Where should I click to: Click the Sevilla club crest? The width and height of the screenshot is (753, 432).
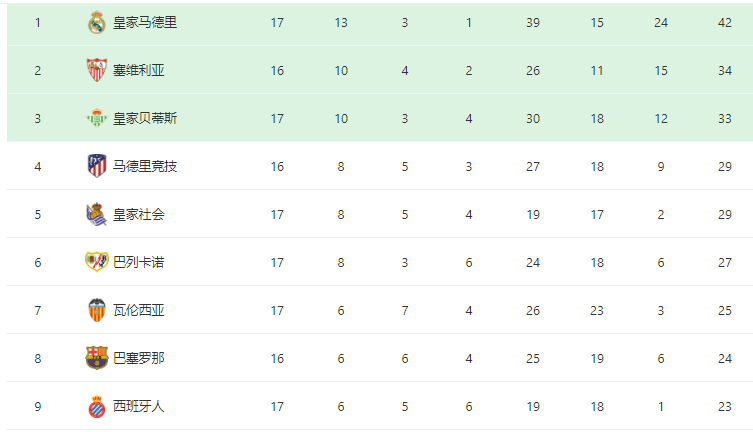pyautogui.click(x=97, y=70)
